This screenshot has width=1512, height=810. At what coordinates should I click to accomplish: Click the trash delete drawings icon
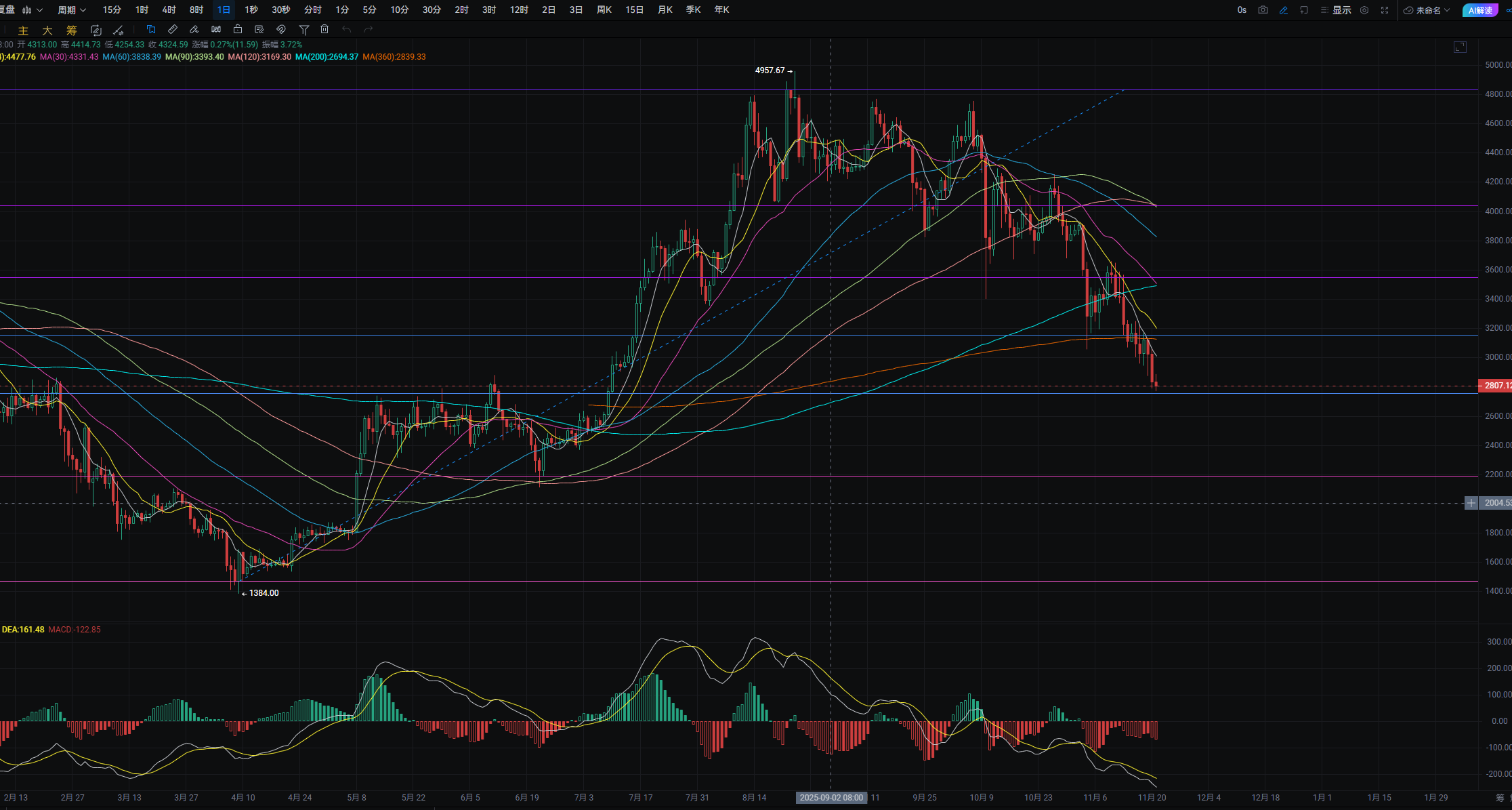(324, 29)
